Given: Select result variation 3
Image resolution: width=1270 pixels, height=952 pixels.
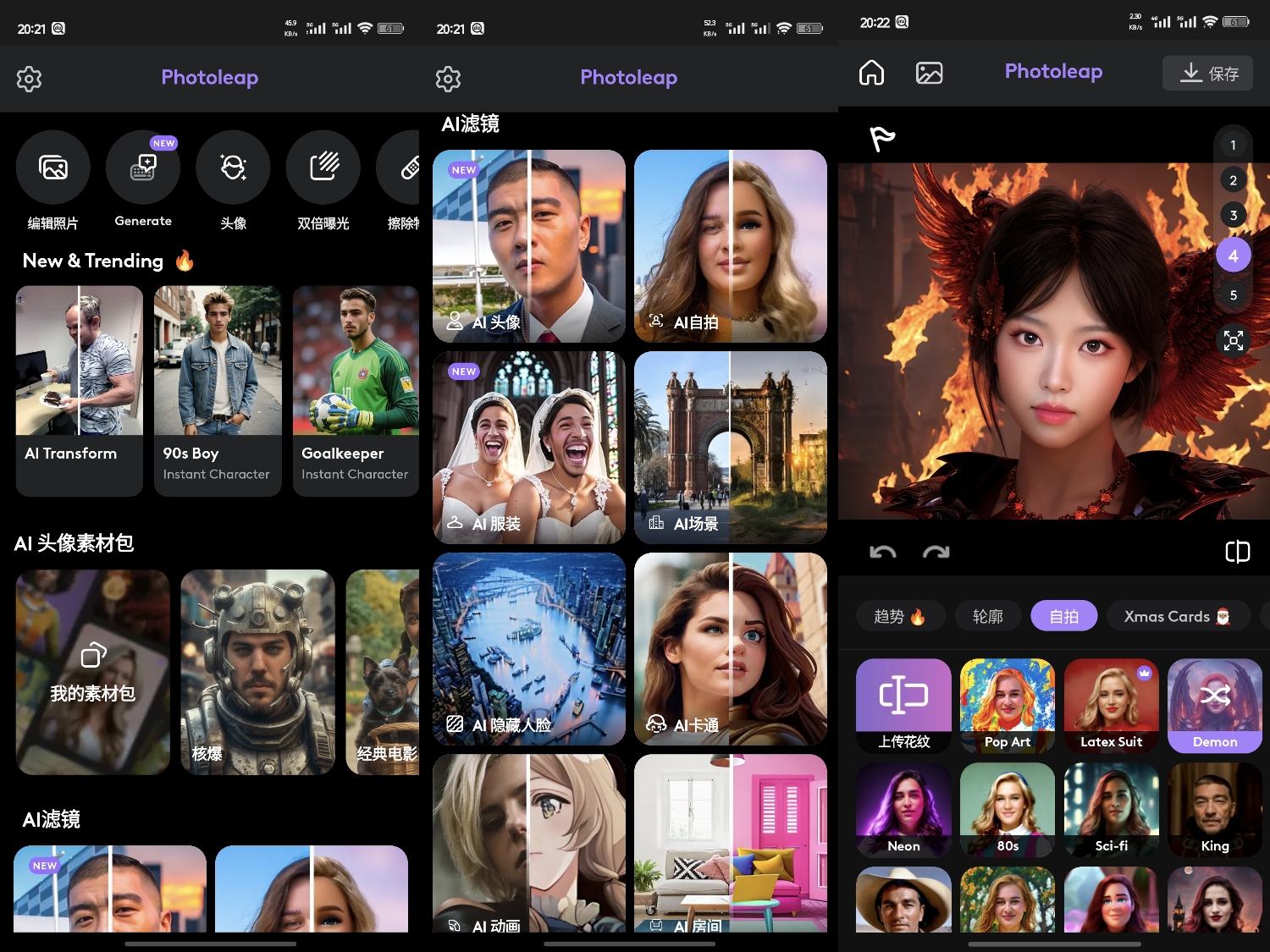Looking at the screenshot, I should click(x=1234, y=216).
